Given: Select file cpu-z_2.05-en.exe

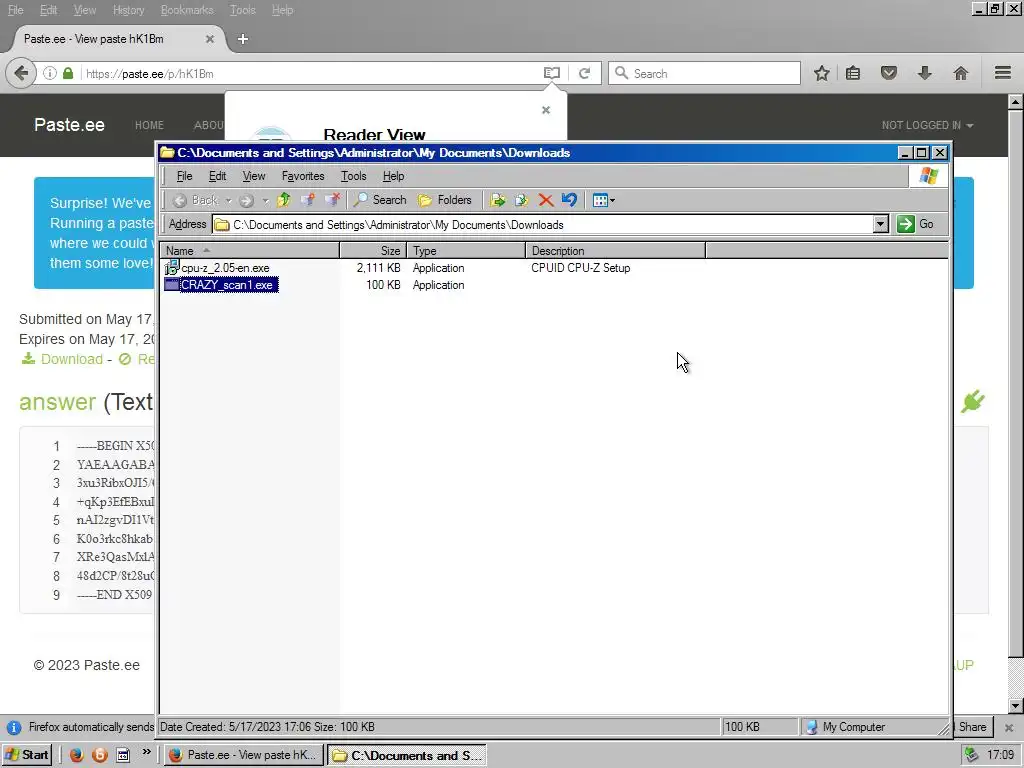Looking at the screenshot, I should (x=225, y=268).
